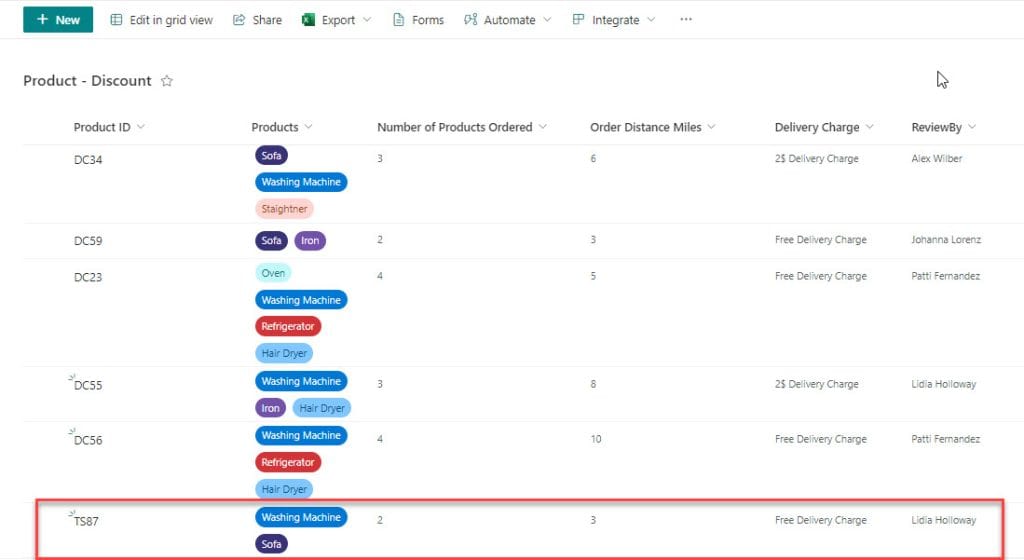Click the Staightner tag in DC34 row
The width and height of the screenshot is (1024, 560).
click(x=284, y=209)
